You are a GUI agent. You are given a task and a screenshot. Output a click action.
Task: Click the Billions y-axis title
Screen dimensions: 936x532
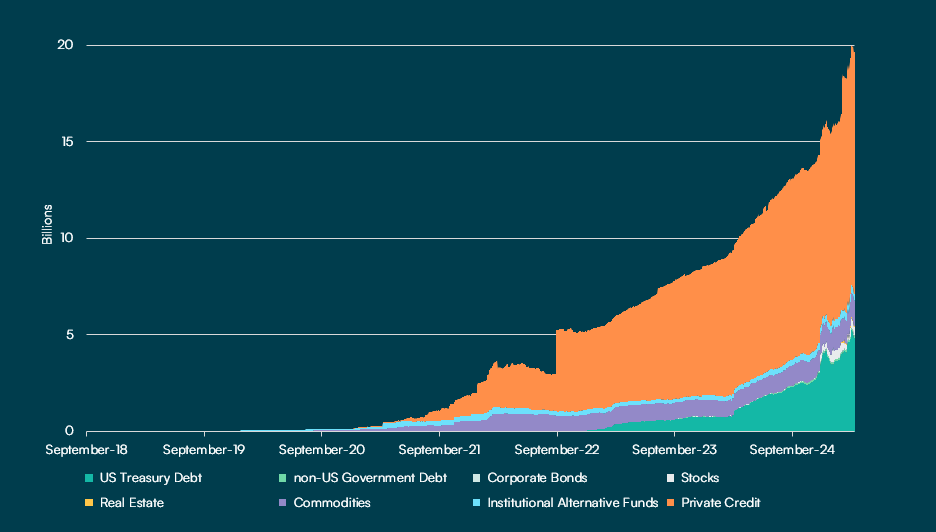point(47,226)
